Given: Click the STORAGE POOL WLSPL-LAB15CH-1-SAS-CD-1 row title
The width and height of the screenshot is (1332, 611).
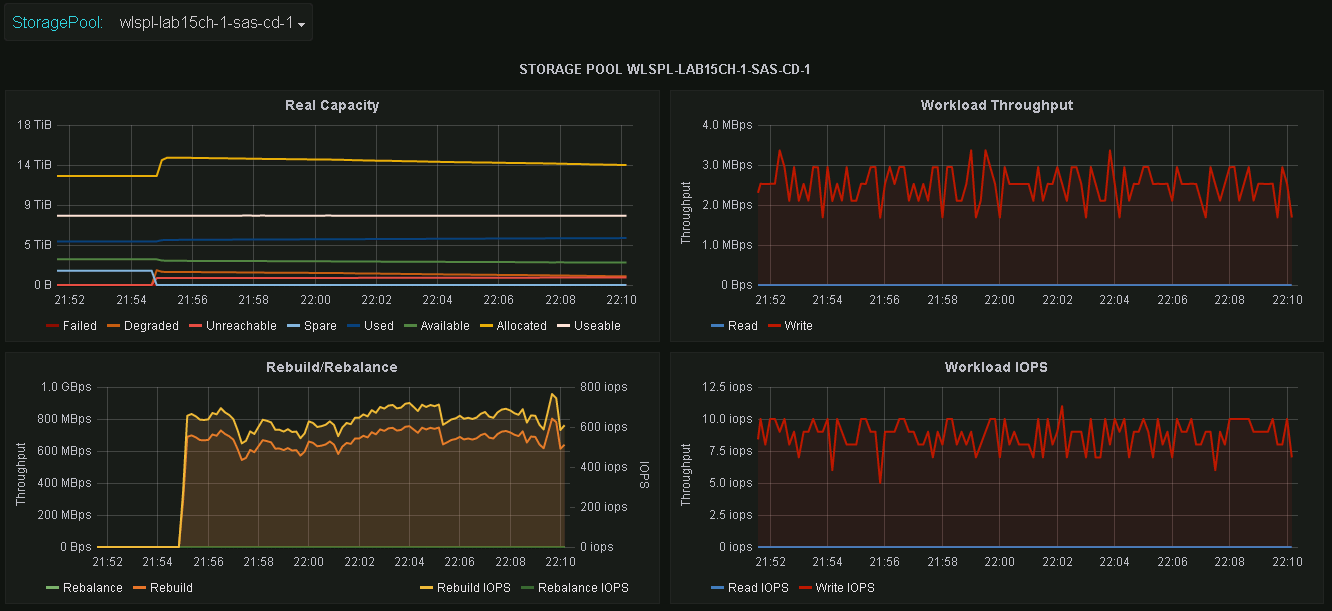Looking at the screenshot, I should pyautogui.click(x=665, y=69).
